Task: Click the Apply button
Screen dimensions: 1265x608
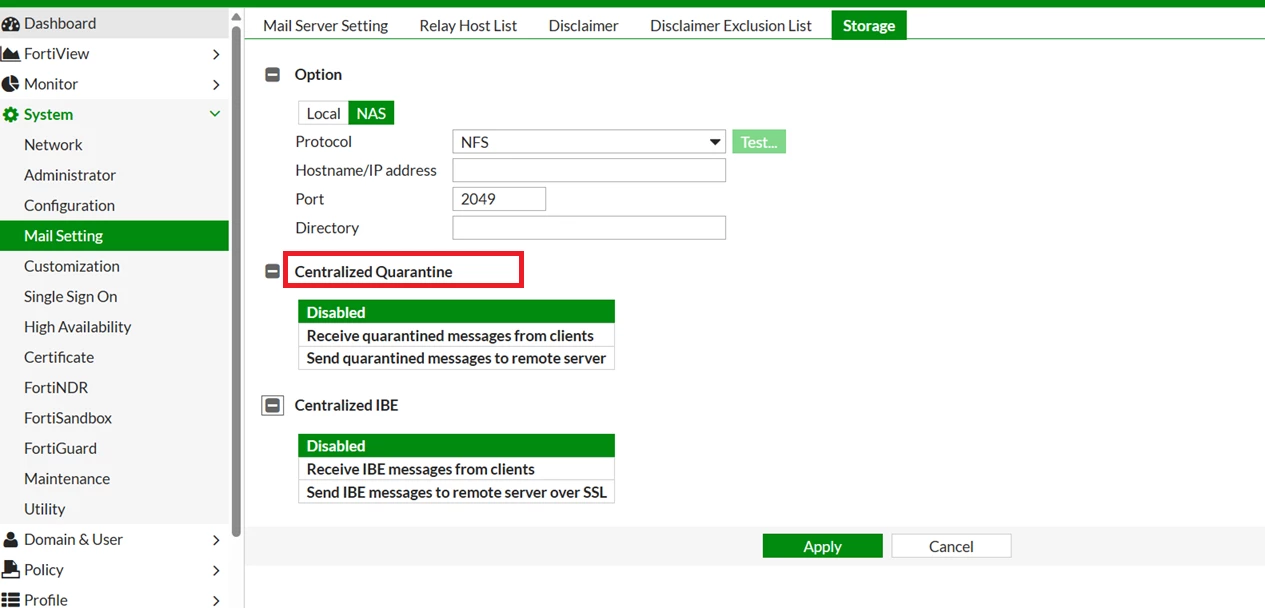Action: [x=822, y=546]
